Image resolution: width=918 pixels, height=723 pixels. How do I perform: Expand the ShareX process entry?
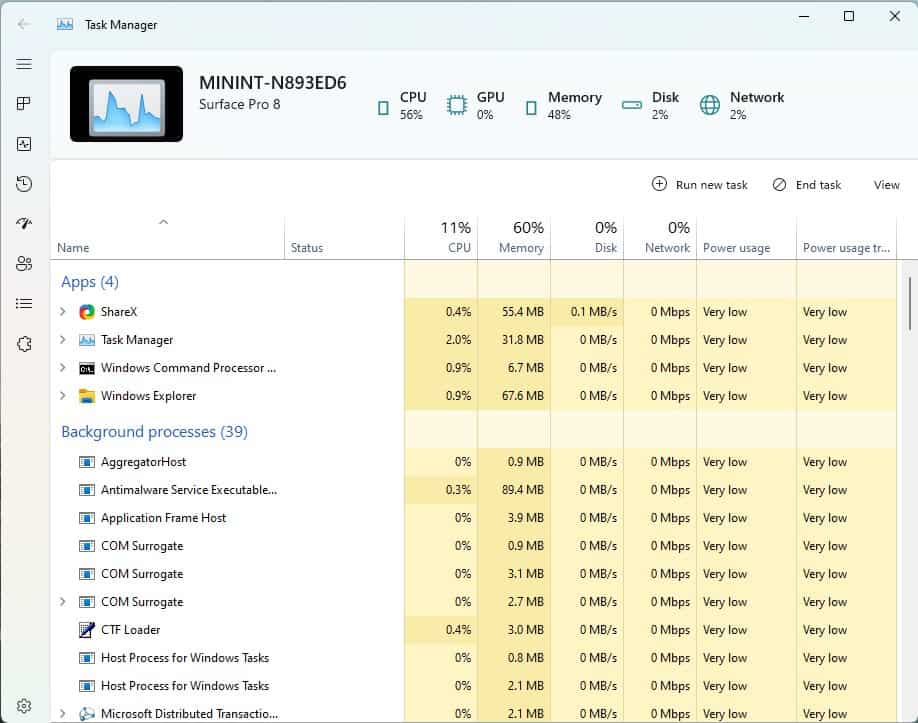(x=62, y=311)
